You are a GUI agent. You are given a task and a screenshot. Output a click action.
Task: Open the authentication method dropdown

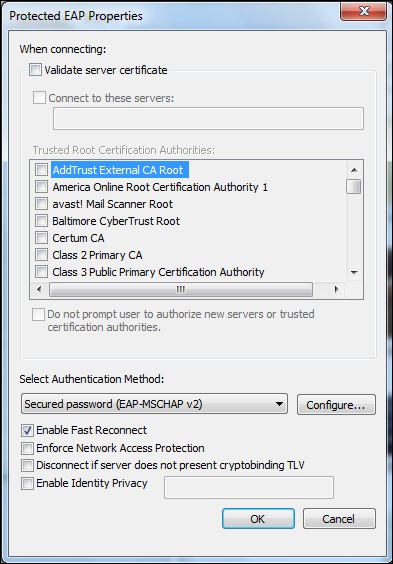point(155,404)
